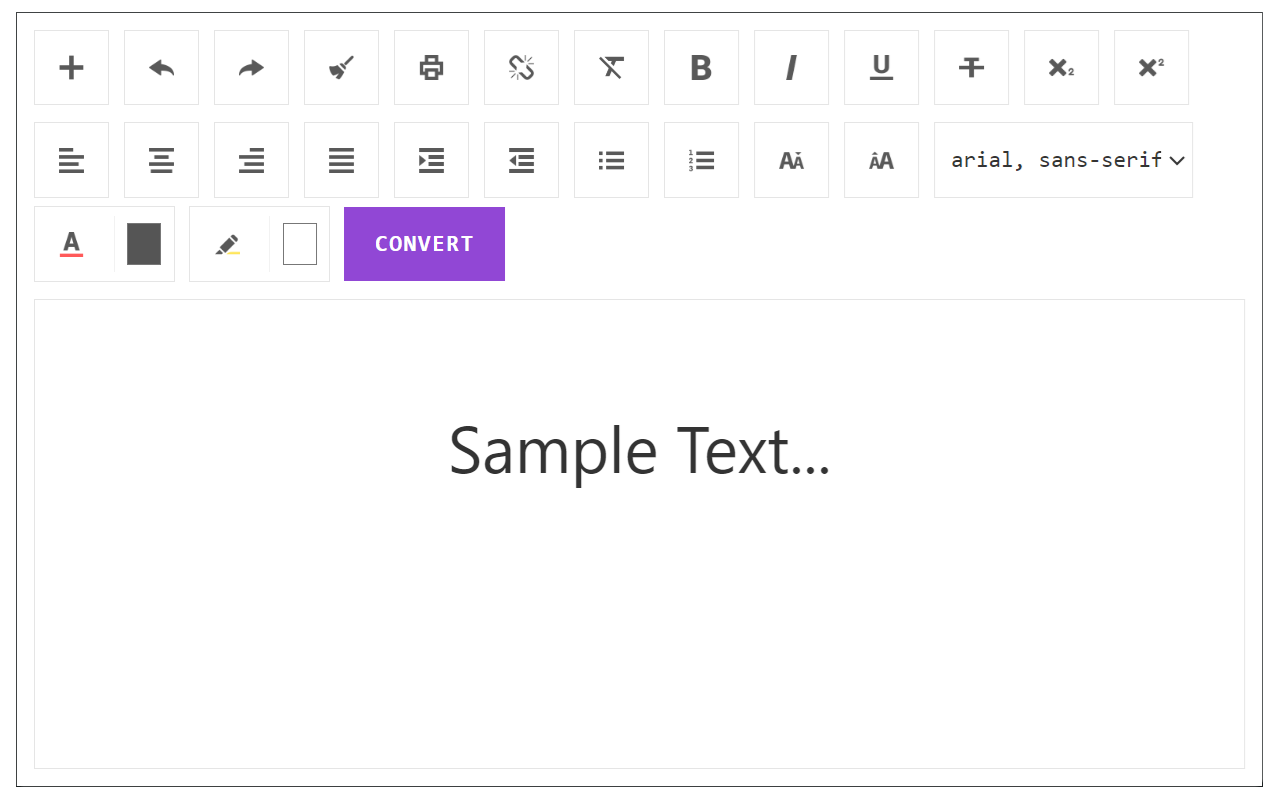1280x800 pixels.
Task: Insert a bulleted list
Action: (611, 160)
